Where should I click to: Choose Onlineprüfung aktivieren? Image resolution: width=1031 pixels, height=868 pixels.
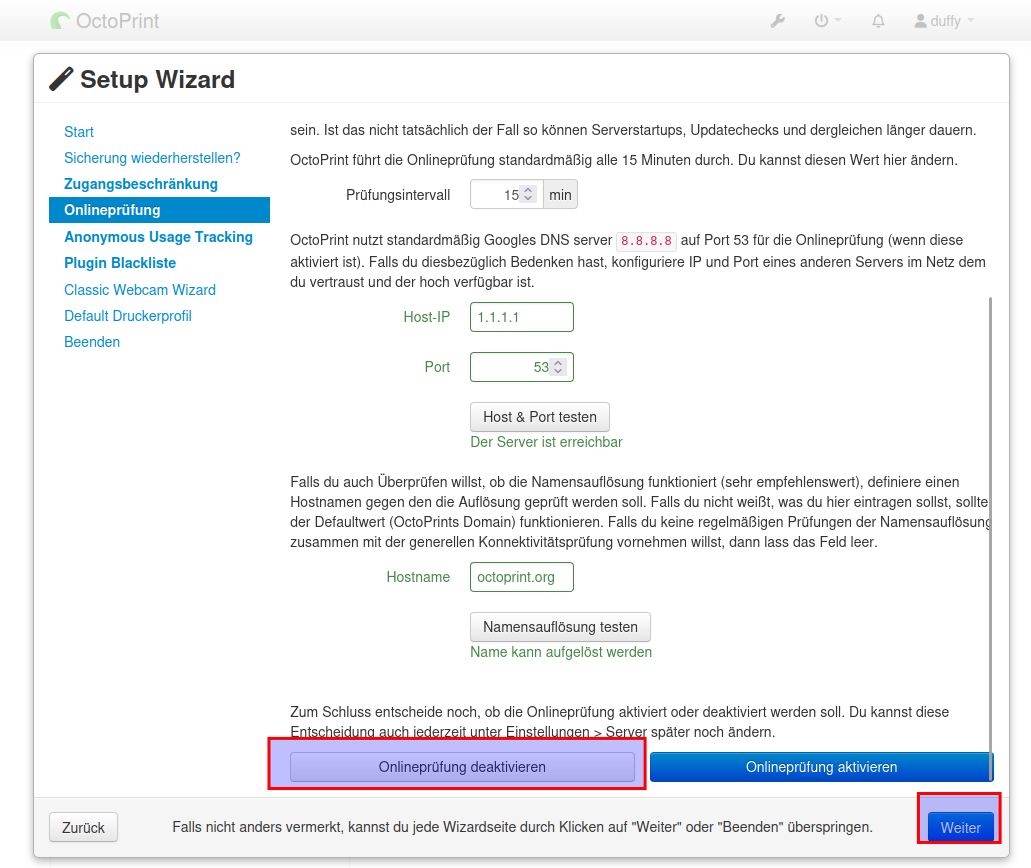click(x=821, y=767)
